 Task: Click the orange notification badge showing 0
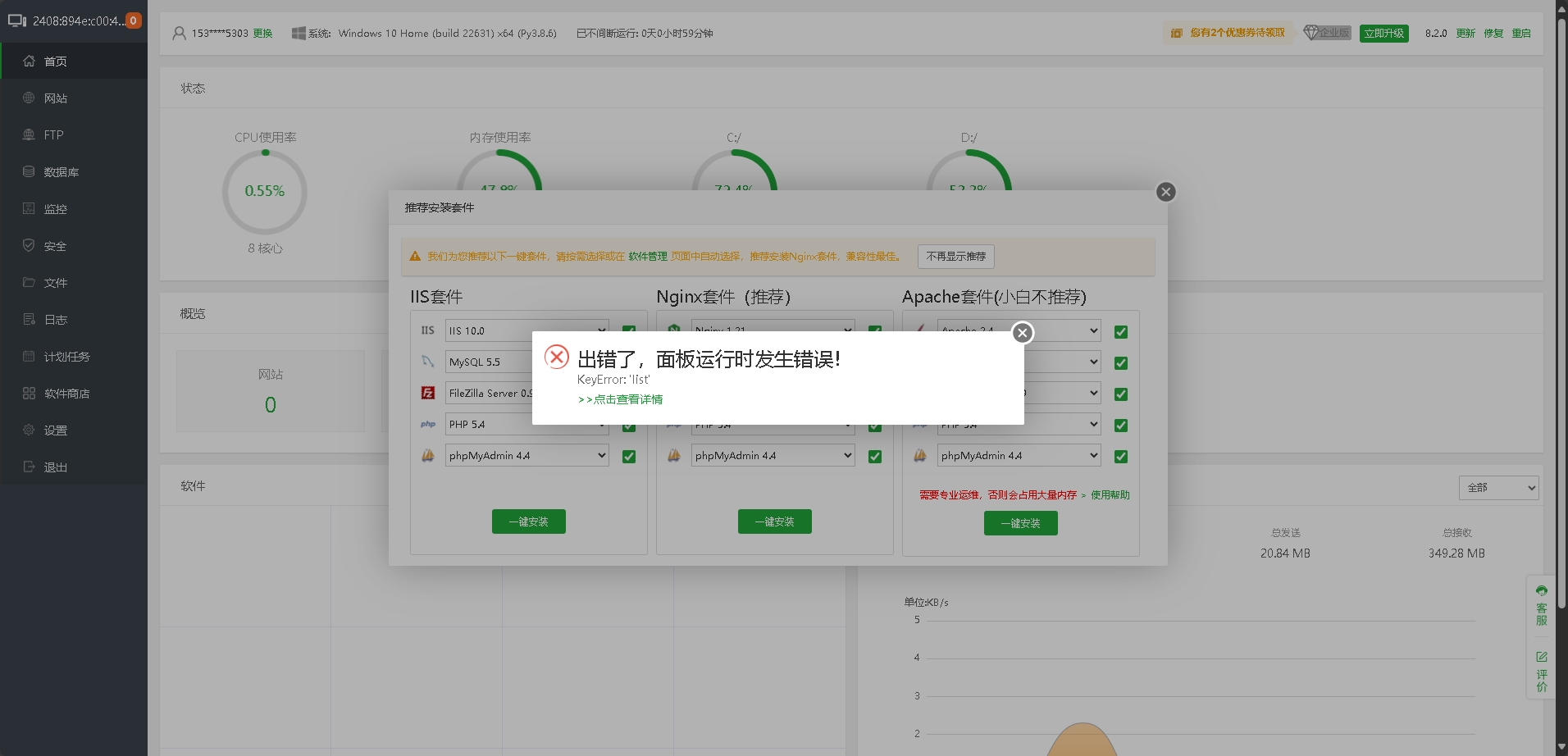coord(133,20)
